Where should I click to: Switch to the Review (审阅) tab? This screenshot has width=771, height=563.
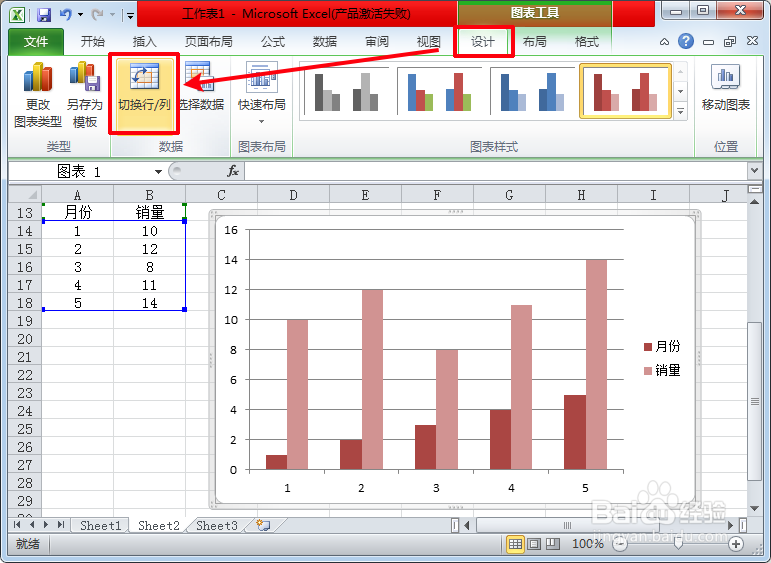pyautogui.click(x=377, y=42)
